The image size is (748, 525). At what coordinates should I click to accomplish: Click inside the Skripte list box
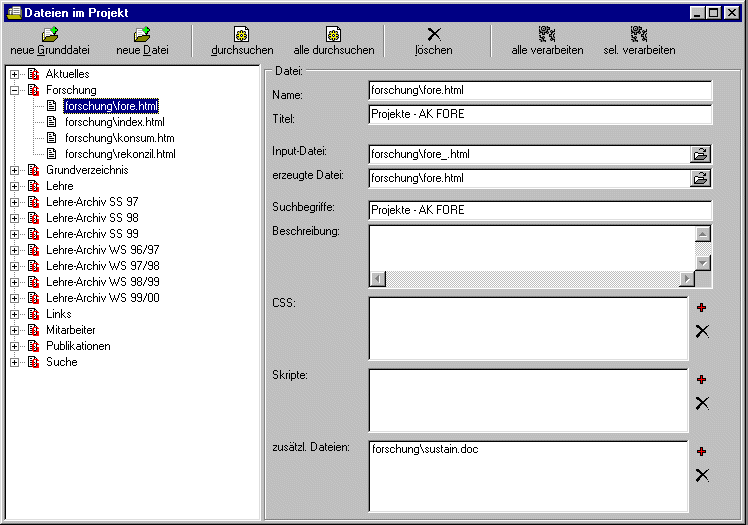click(x=529, y=401)
